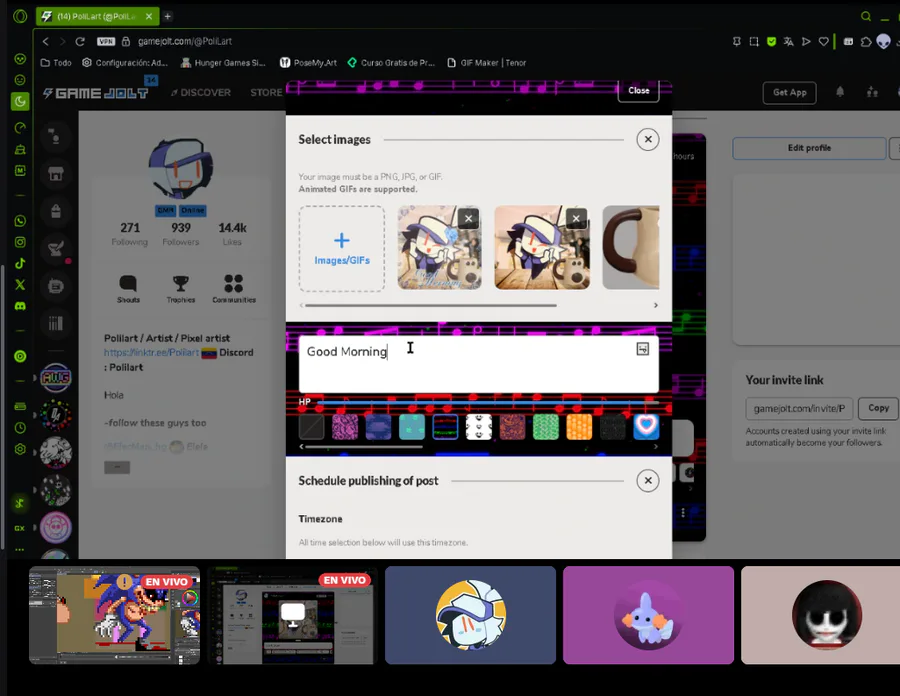The width and height of the screenshot is (900, 696).
Task: Switch to the PoliLart browser tab
Action: (x=98, y=16)
